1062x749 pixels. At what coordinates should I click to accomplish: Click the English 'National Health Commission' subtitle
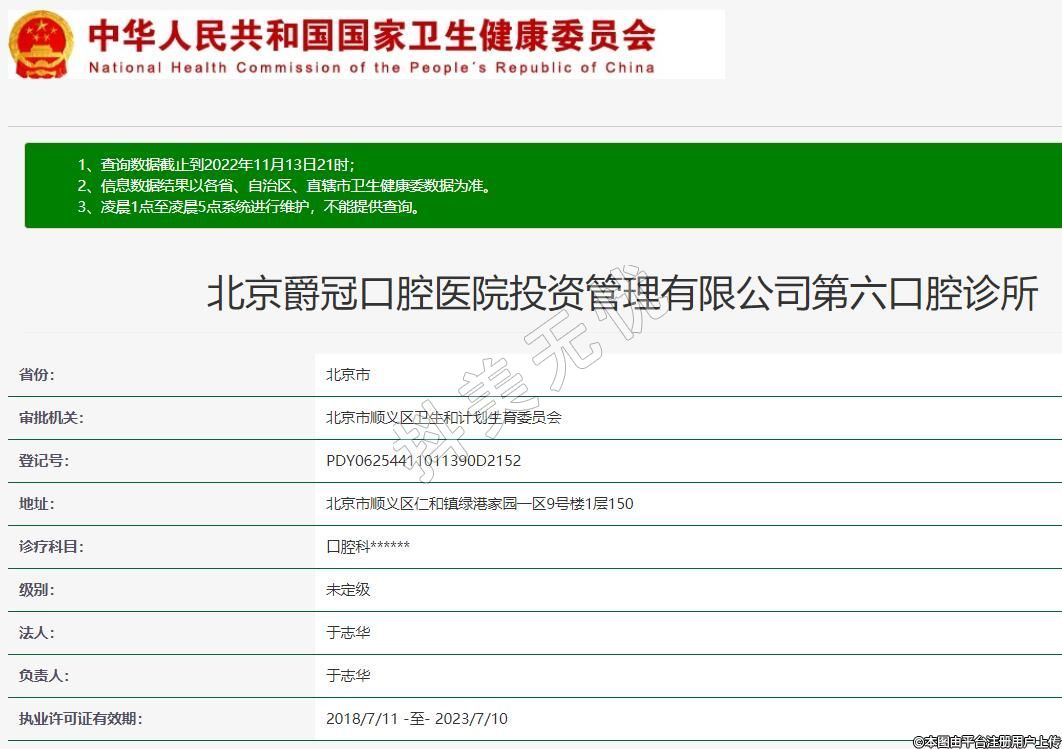pyautogui.click(x=372, y=68)
